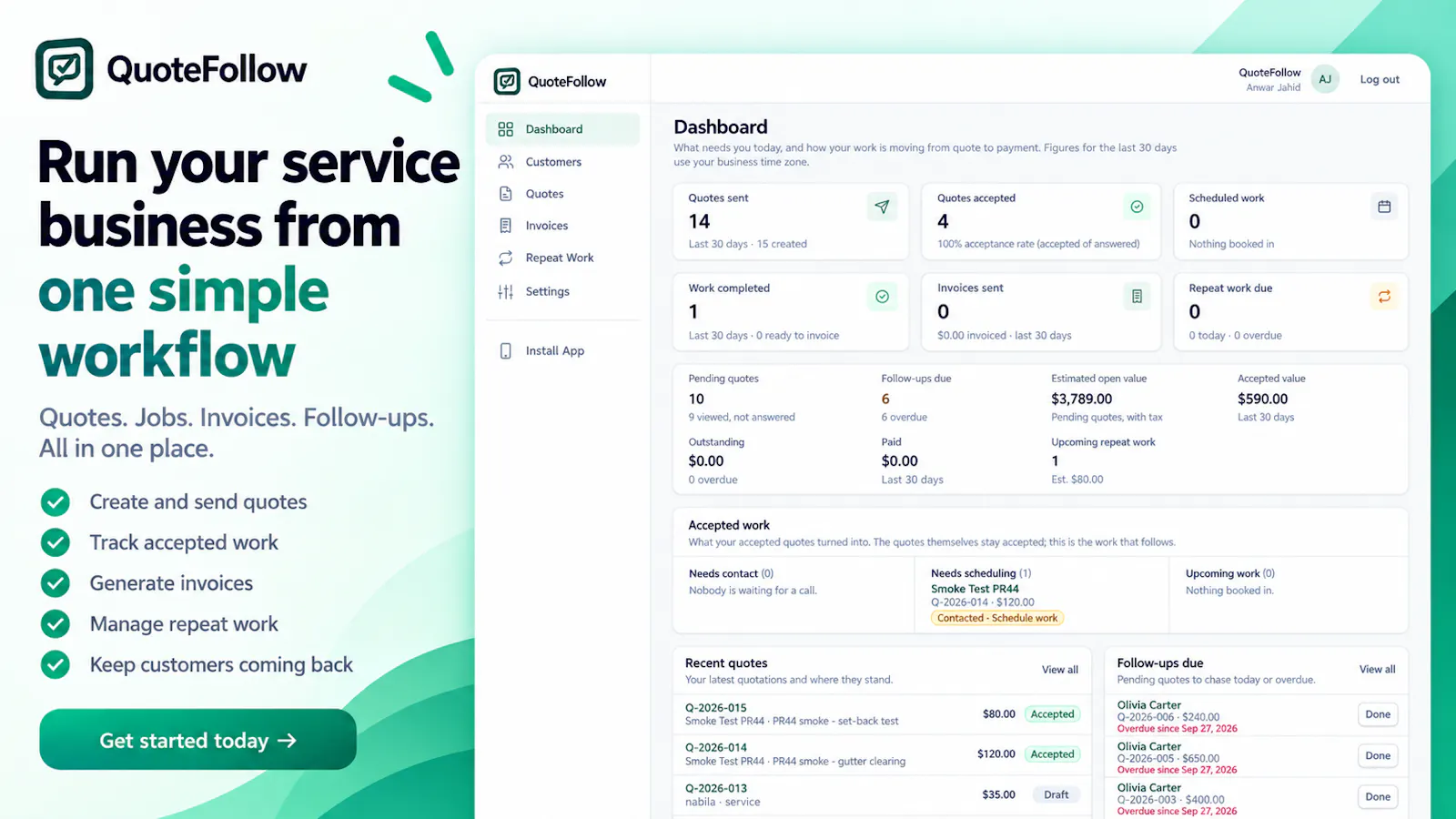1456x819 pixels.
Task: Click the Draft badge for Q-2026-013
Action: [1056, 794]
